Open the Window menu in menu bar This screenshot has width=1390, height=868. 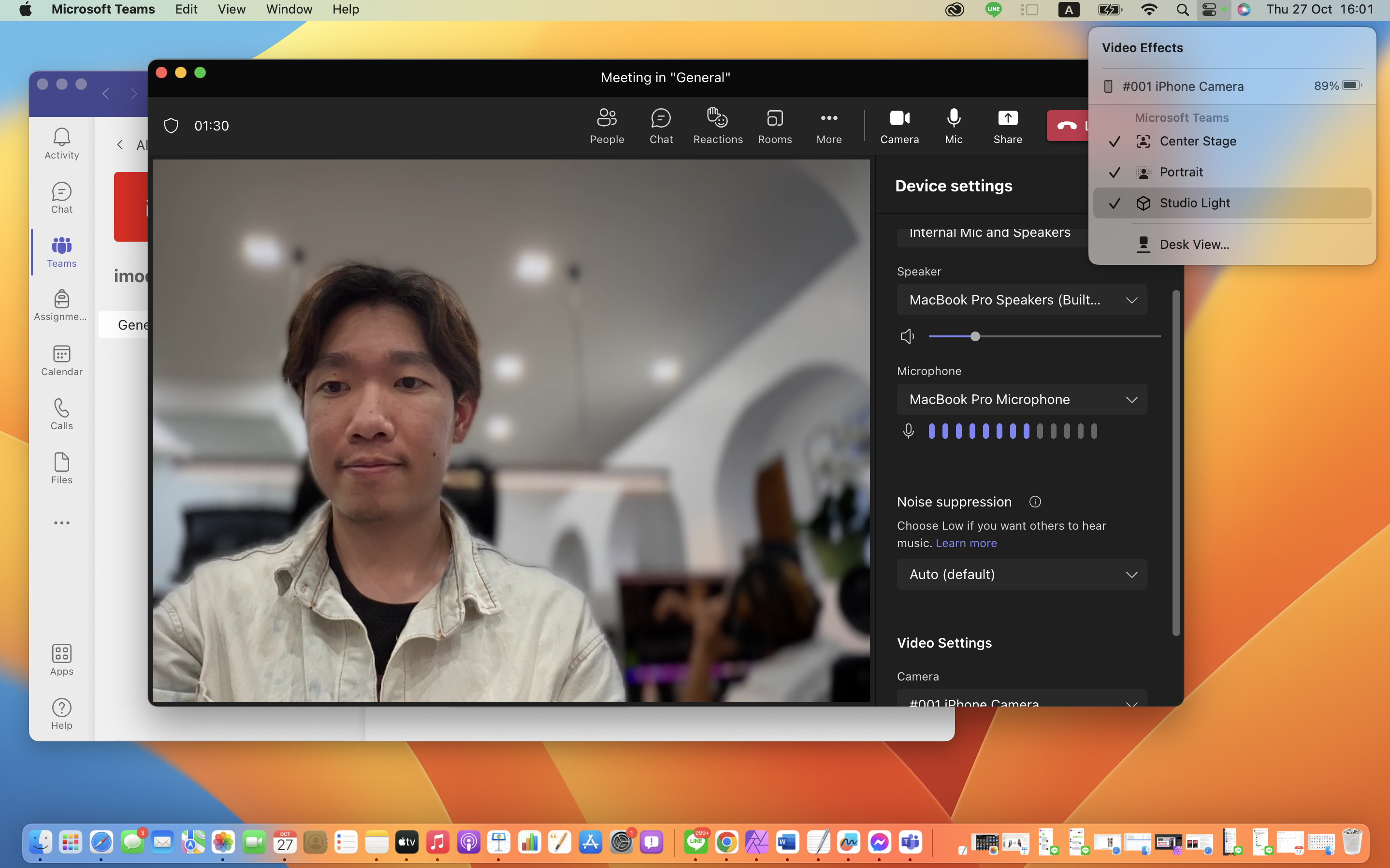(289, 9)
